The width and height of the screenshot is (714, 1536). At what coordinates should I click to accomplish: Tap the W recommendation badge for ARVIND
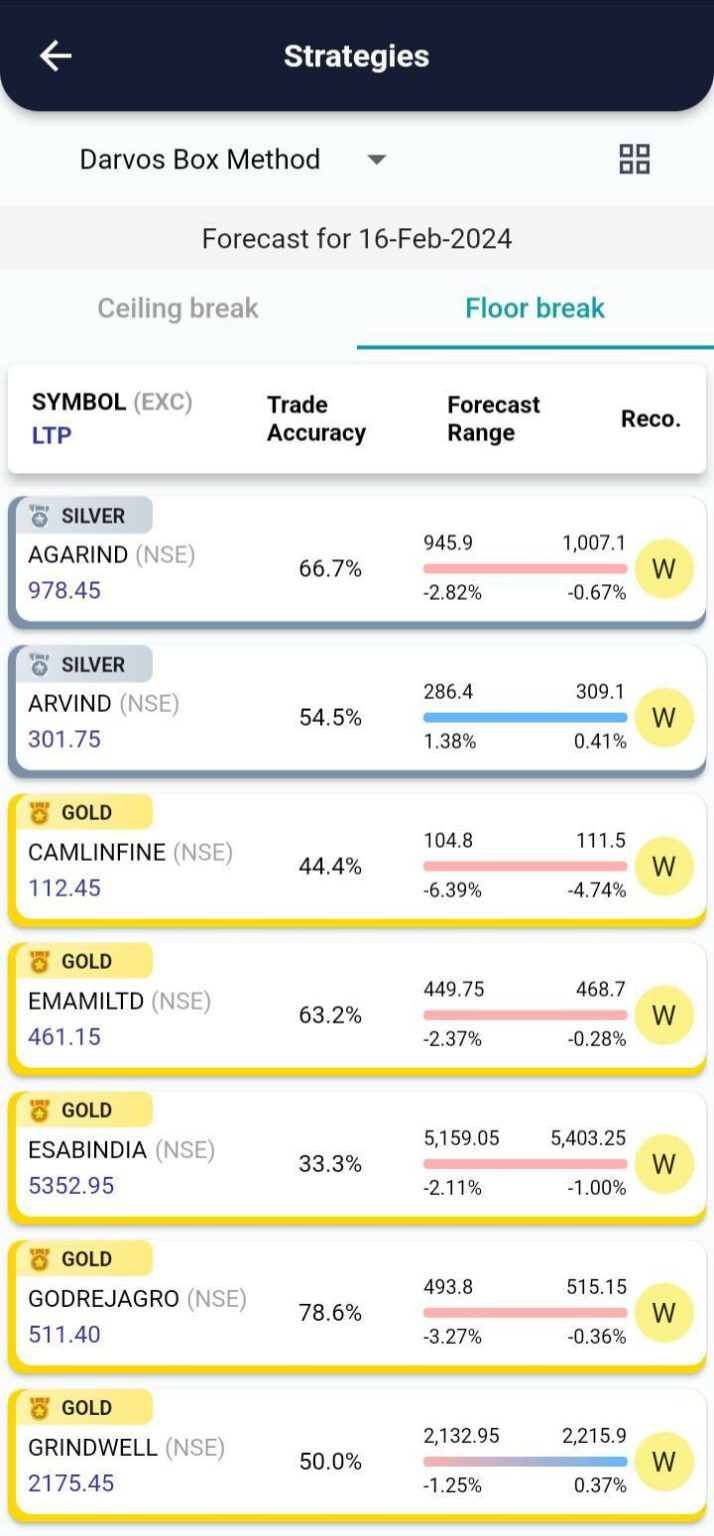[x=664, y=718]
